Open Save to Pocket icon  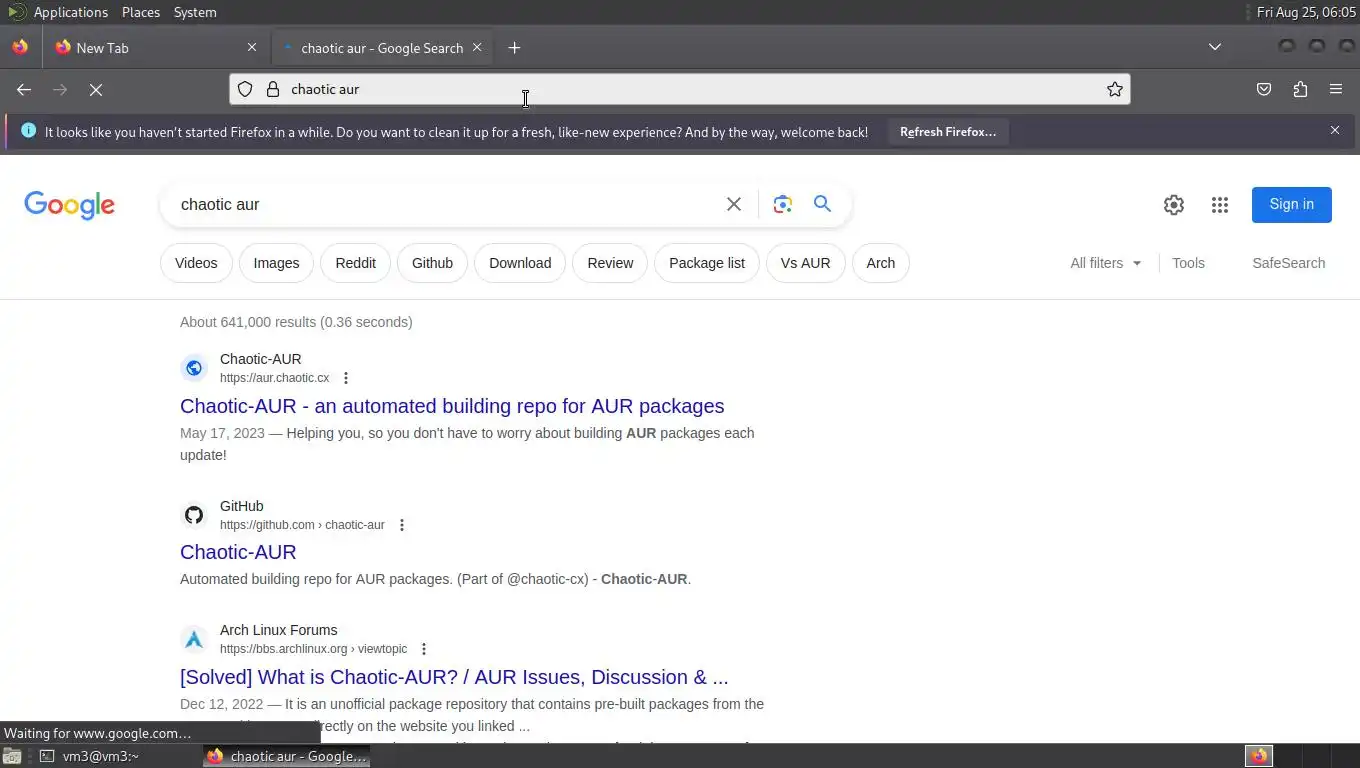click(1264, 90)
